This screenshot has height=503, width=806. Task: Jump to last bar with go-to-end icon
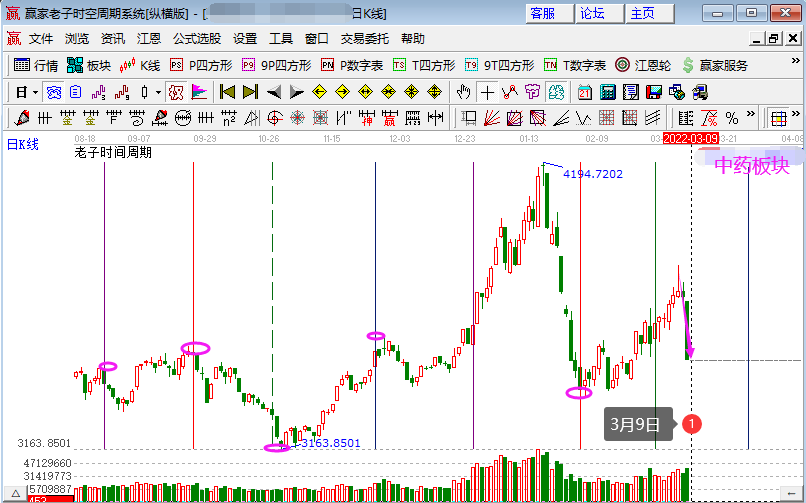(x=250, y=92)
